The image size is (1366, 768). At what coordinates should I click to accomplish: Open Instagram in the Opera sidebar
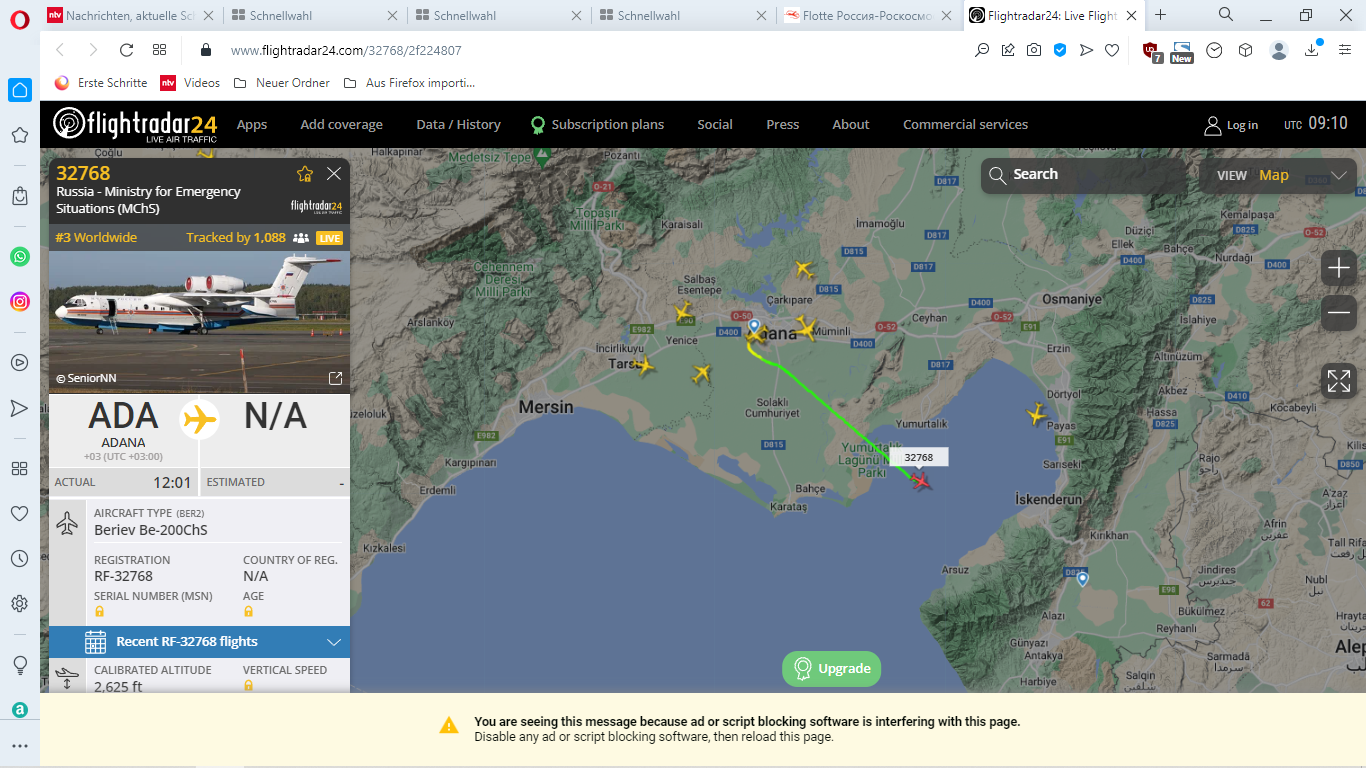(x=20, y=301)
